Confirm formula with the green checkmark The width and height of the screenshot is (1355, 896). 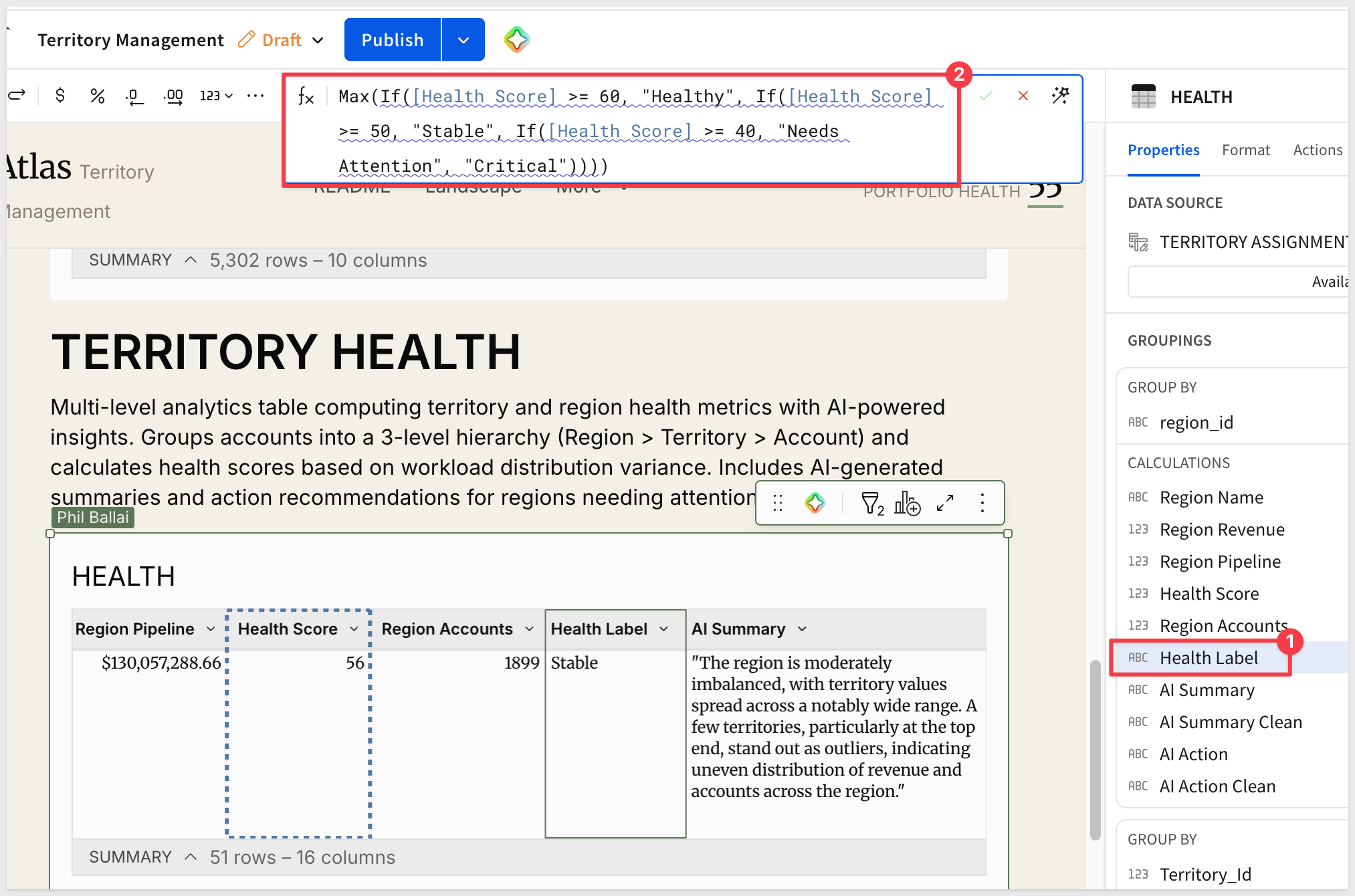click(x=986, y=96)
